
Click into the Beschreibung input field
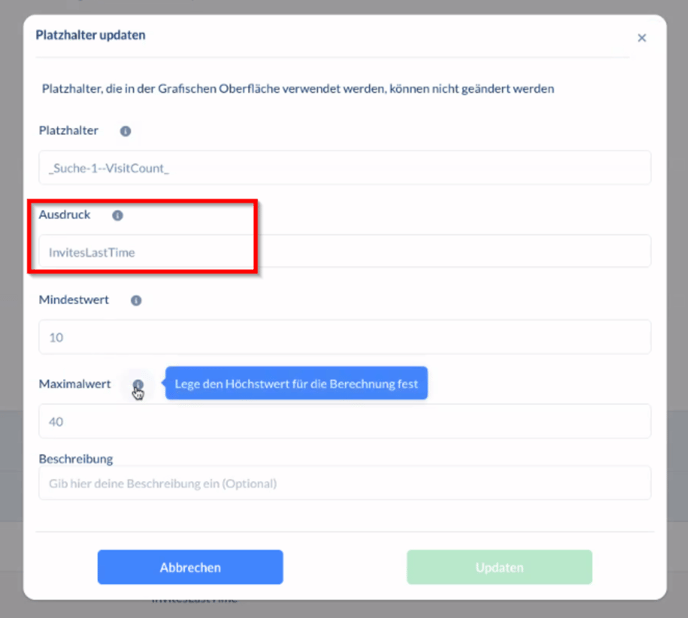click(344, 483)
